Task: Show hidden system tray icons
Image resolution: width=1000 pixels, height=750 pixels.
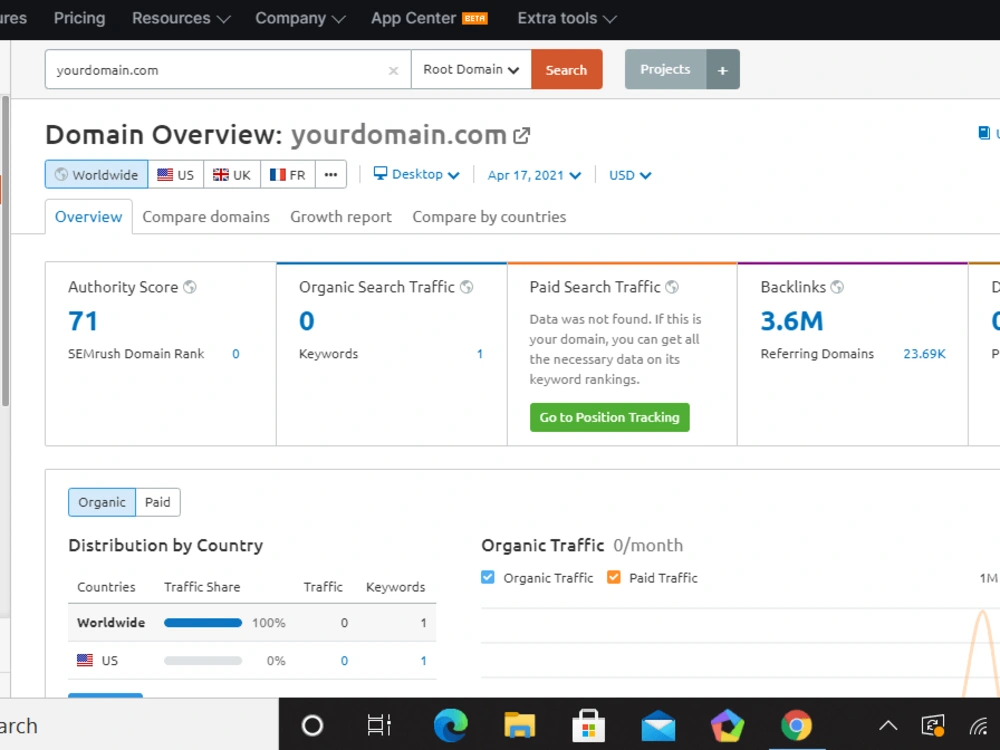Action: click(x=888, y=725)
